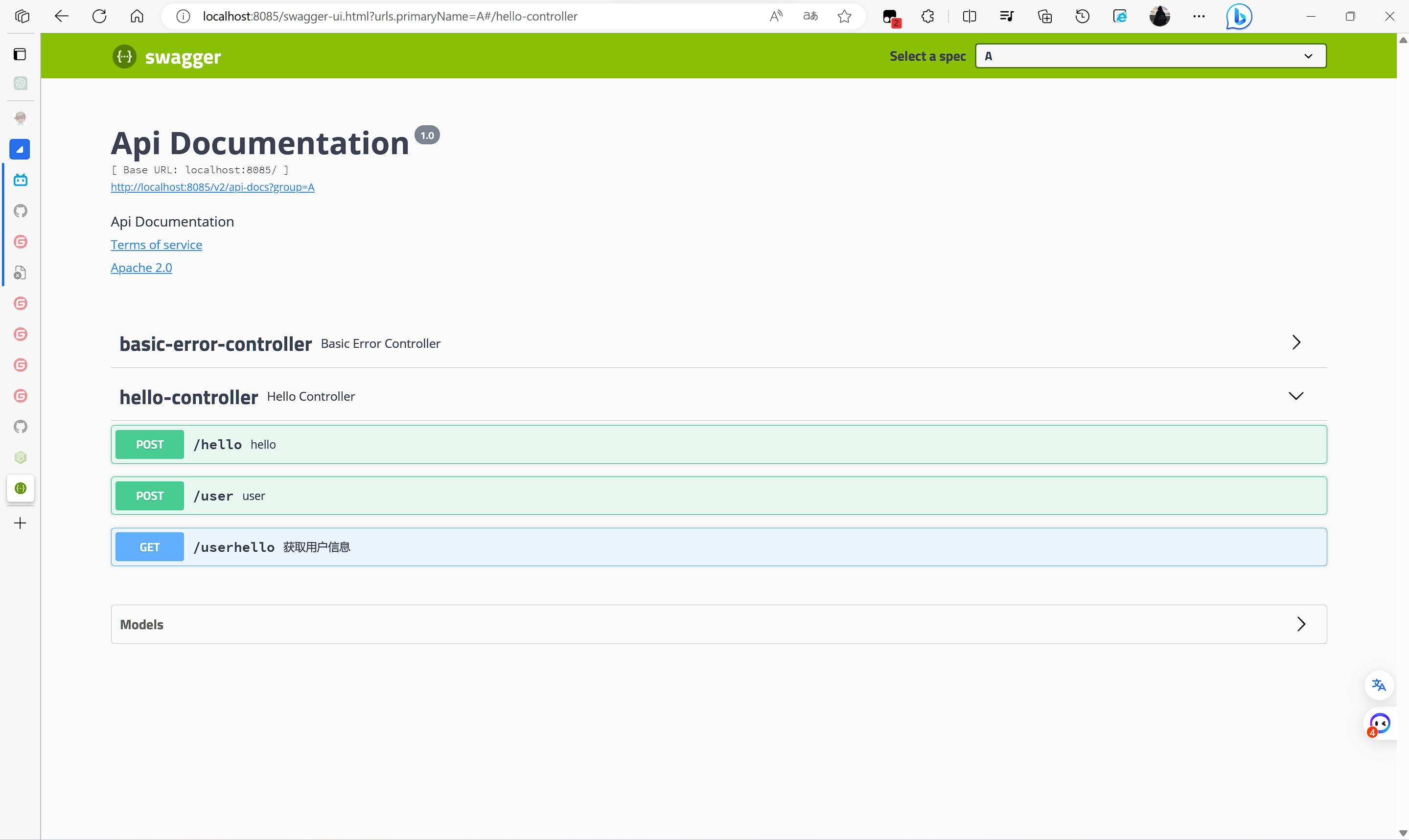Add page to favorites star icon
Viewport: 1409px width, 840px height.
pos(844,17)
